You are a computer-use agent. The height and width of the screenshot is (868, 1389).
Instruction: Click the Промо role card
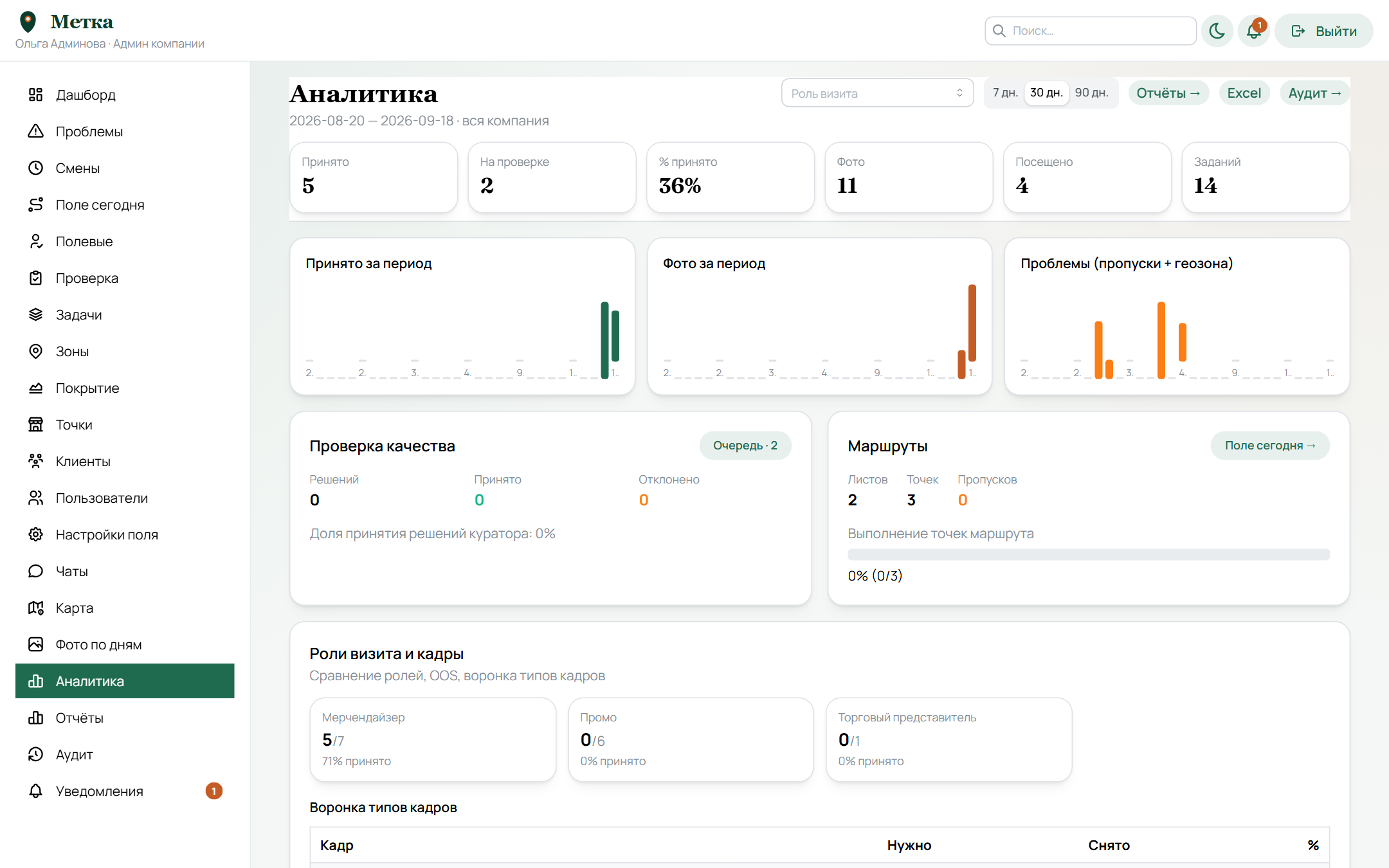click(691, 739)
